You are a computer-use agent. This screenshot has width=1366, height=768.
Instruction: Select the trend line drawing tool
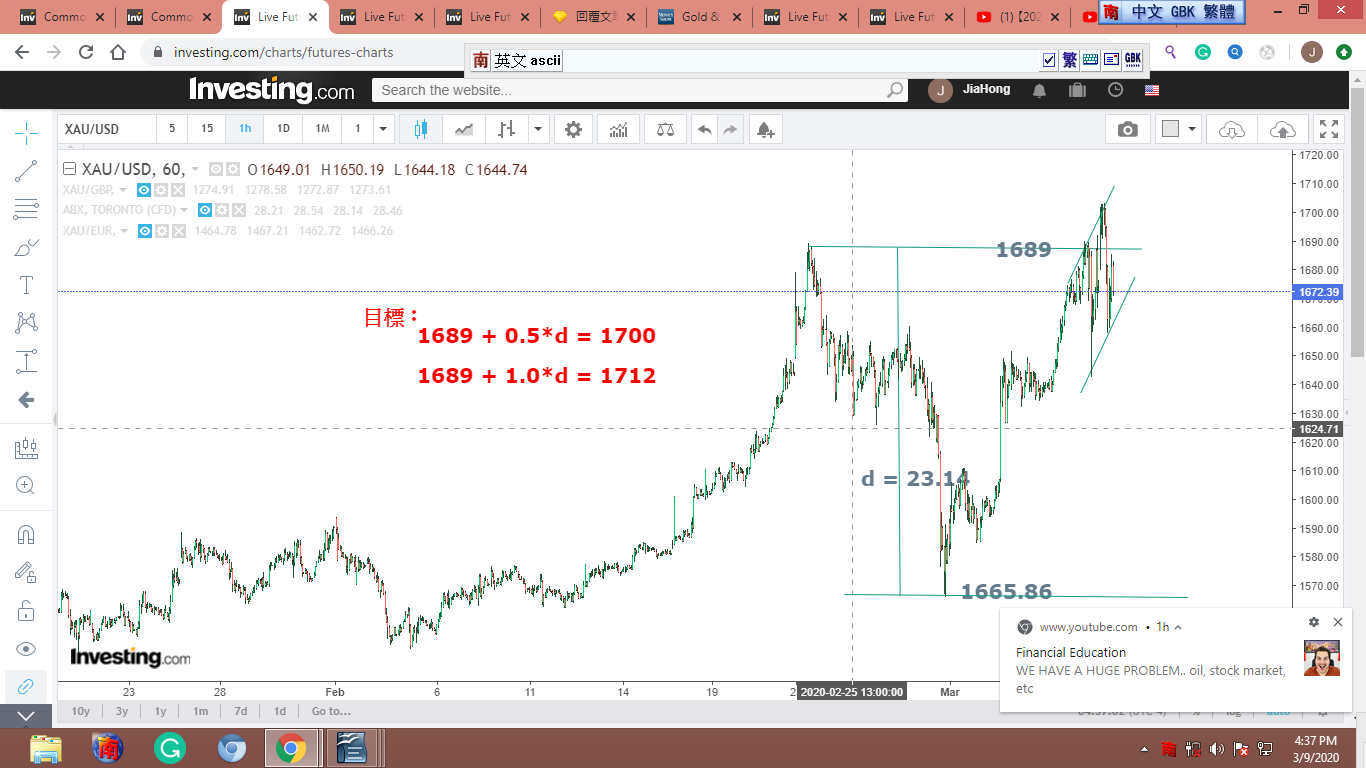click(26, 171)
